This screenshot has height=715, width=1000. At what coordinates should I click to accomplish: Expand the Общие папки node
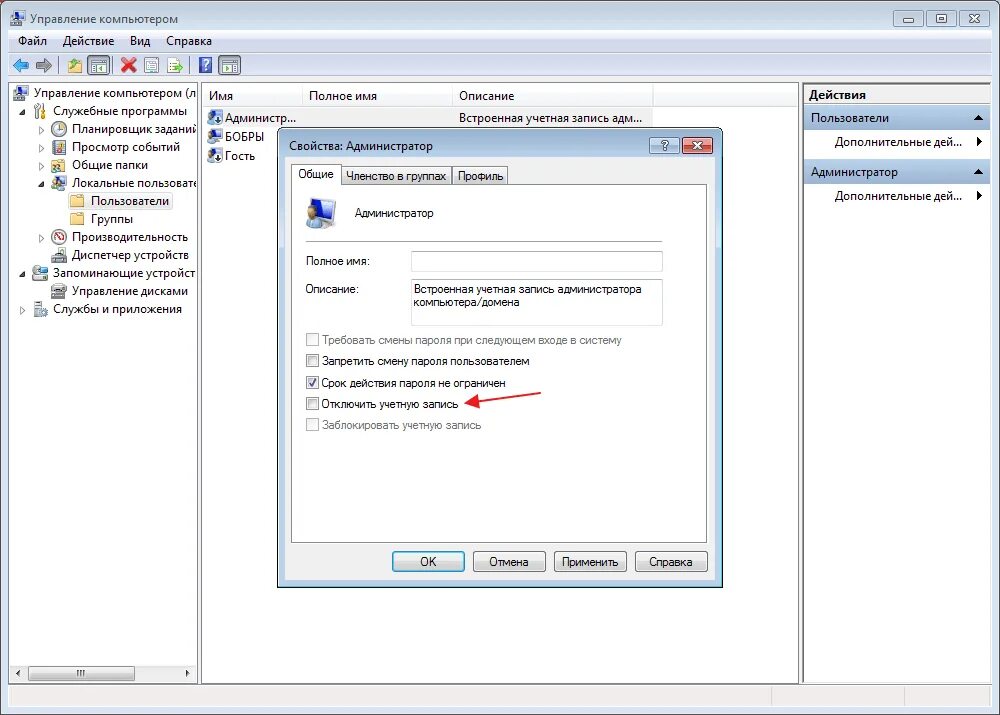point(41,166)
